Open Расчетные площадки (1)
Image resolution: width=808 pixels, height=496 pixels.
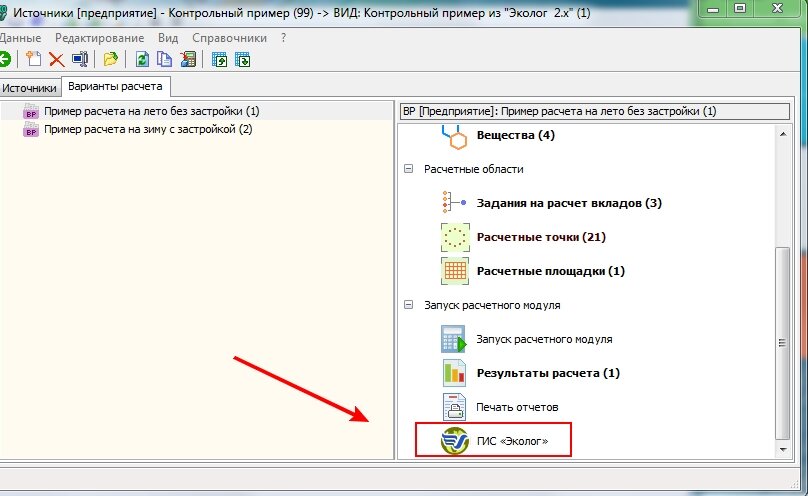click(550, 271)
